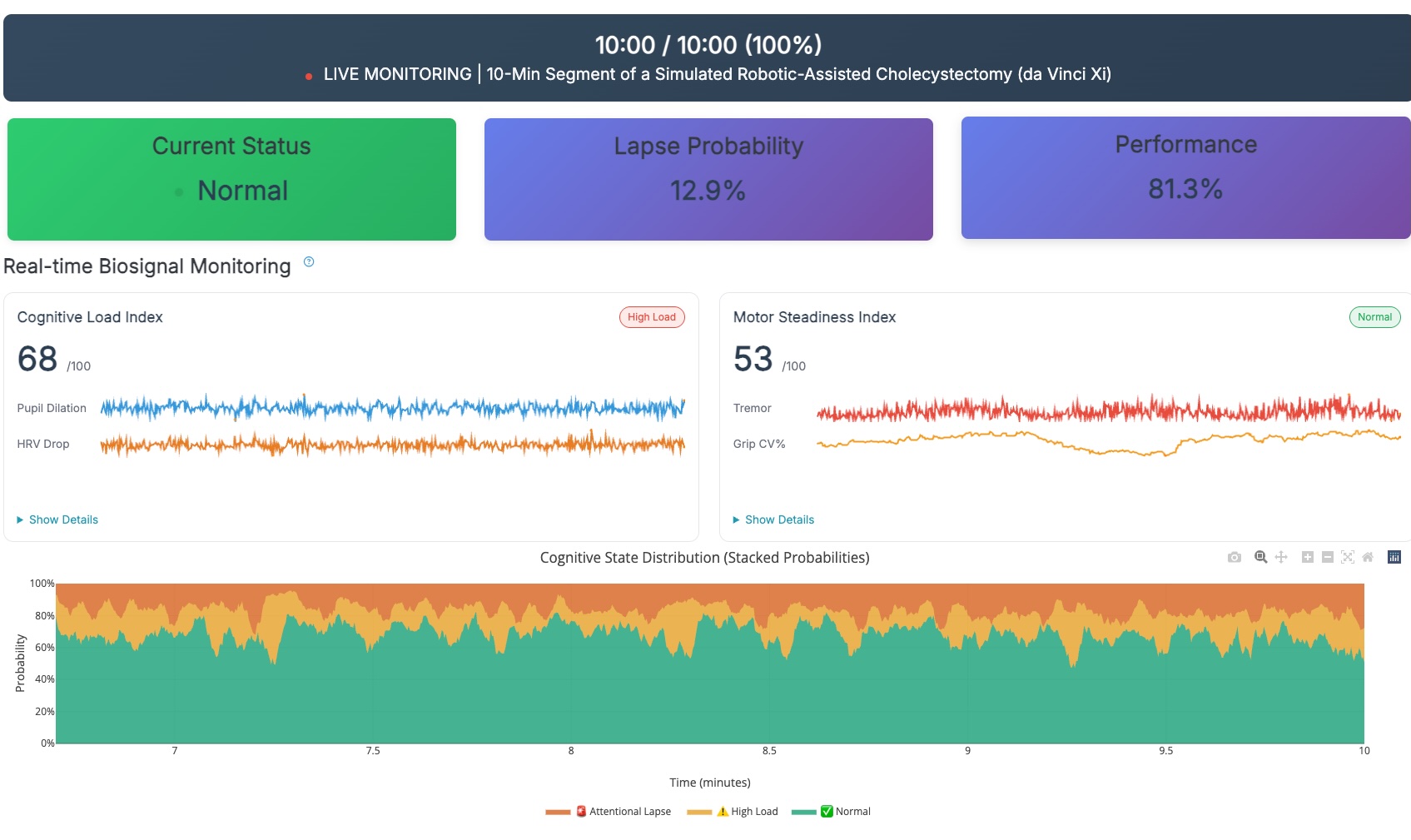
Task: Click the help icon beside Real-time Biosignal Monitoring
Action: point(309,262)
